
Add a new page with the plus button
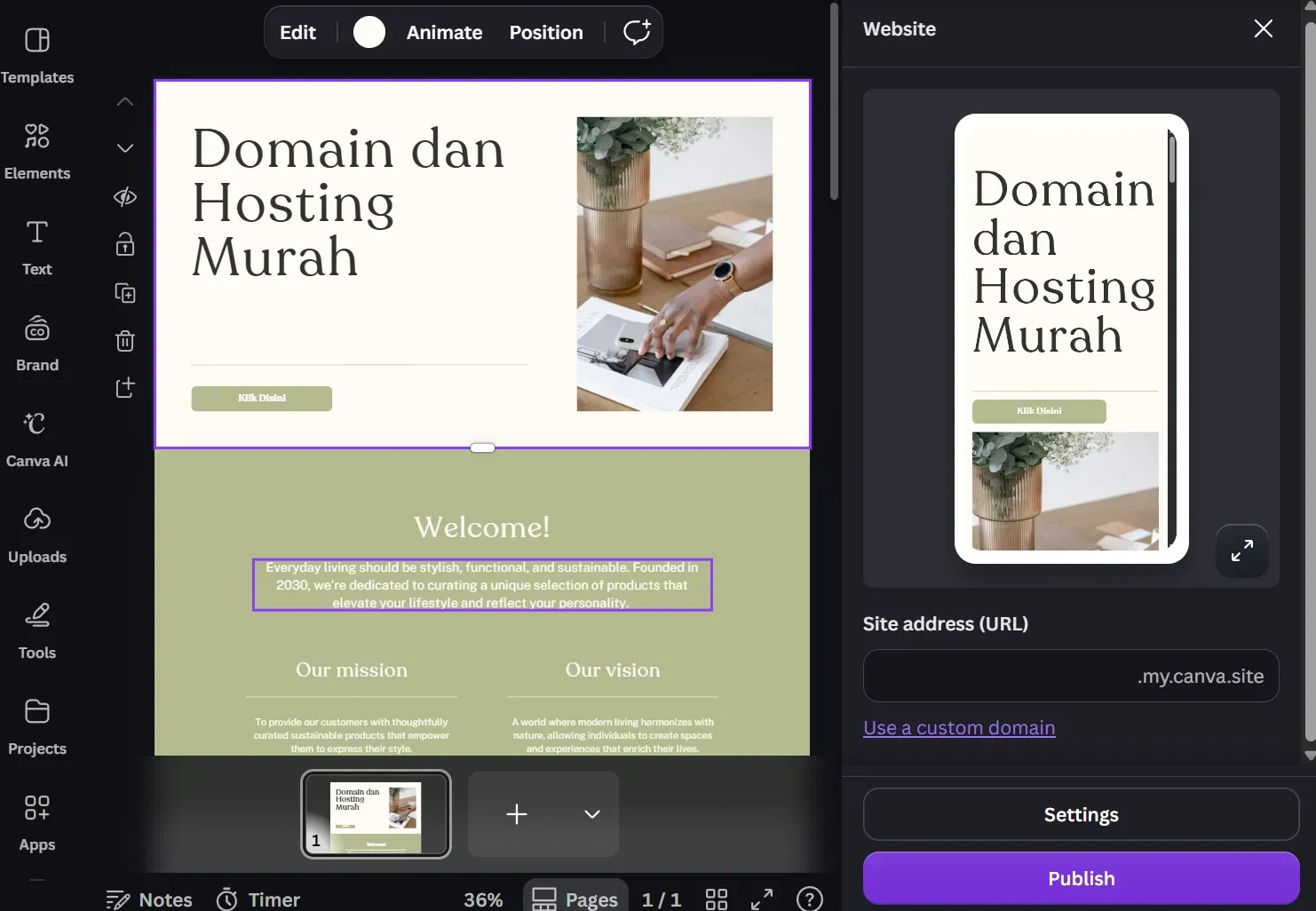(x=517, y=814)
